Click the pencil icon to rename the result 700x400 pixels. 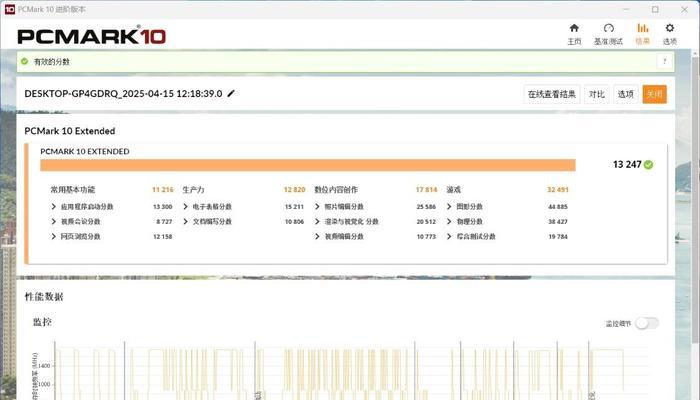(x=231, y=93)
